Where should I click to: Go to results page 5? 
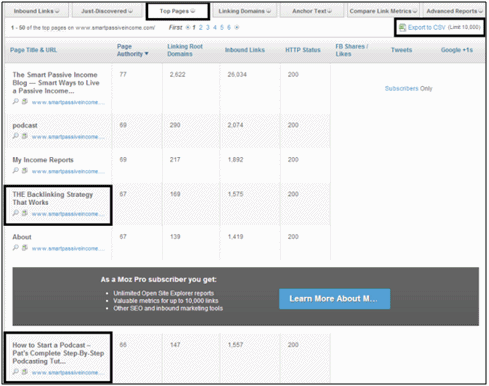[222, 27]
